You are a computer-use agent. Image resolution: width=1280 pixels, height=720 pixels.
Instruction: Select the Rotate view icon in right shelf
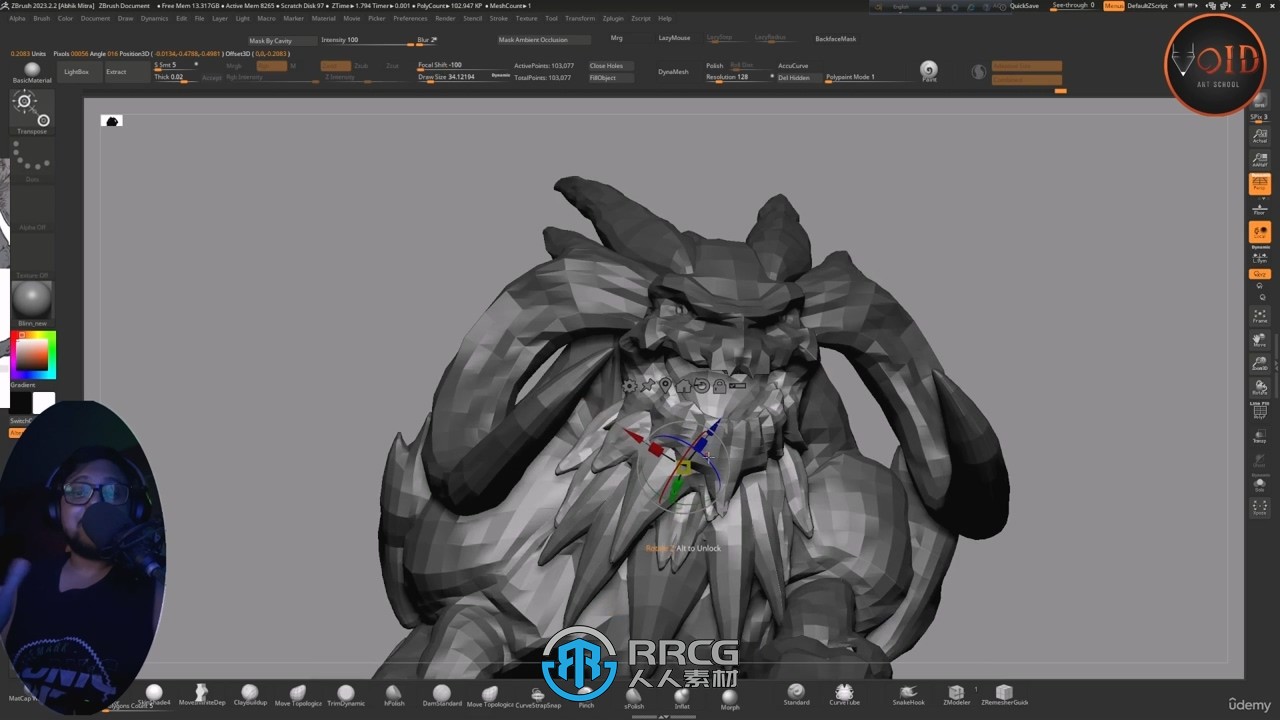coord(1260,388)
